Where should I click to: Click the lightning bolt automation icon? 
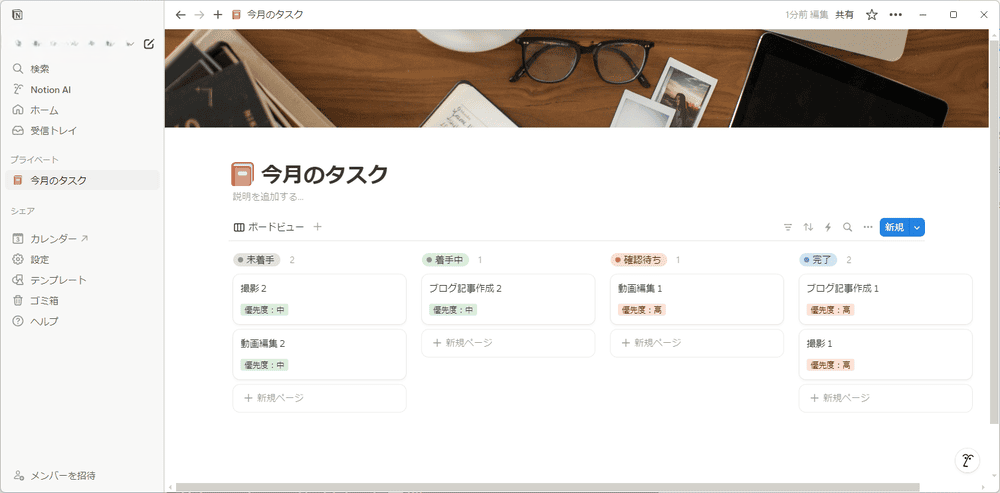(828, 227)
